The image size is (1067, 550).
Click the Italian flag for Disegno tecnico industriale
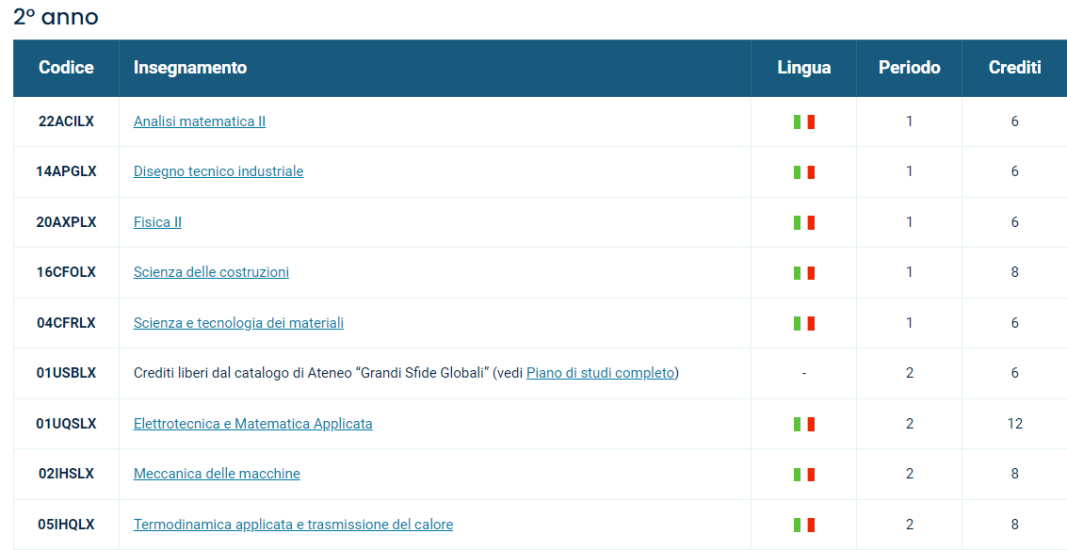804,172
